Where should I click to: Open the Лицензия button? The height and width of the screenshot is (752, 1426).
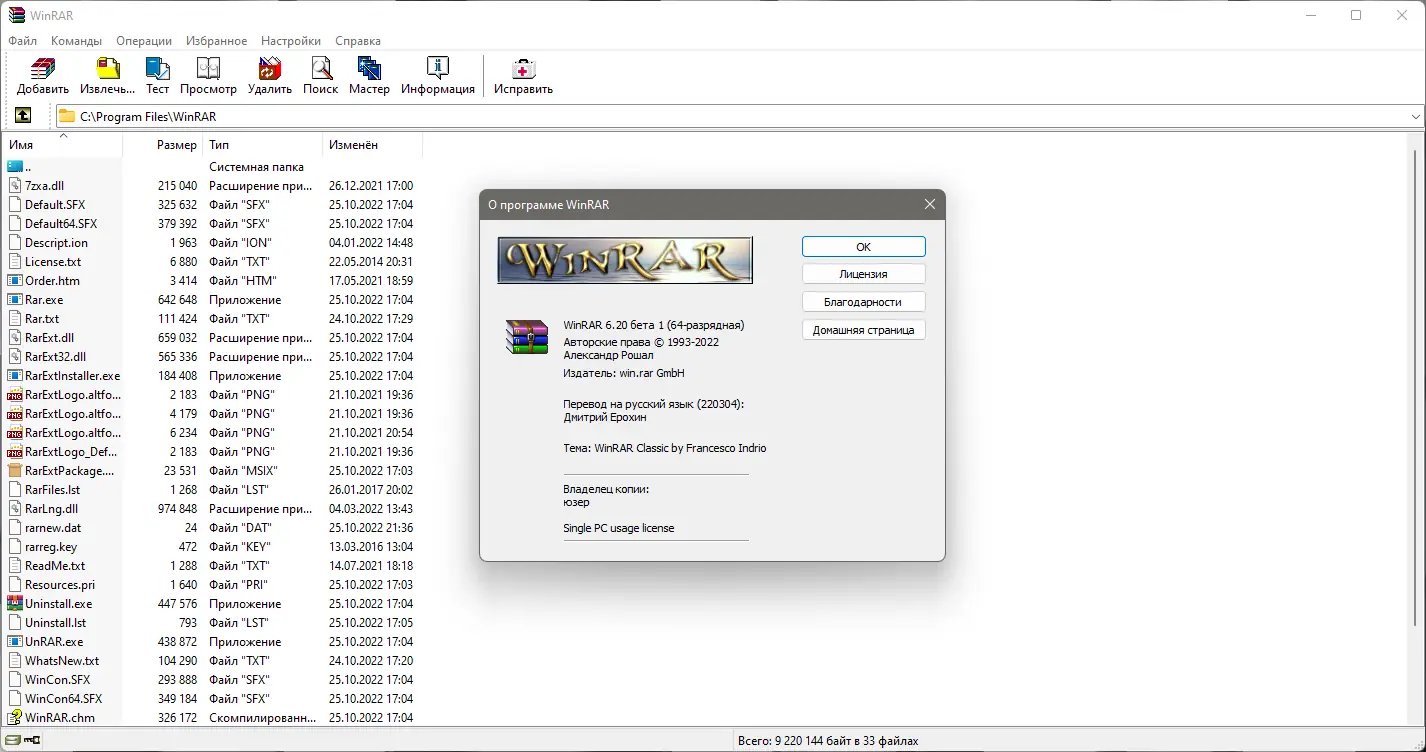click(864, 273)
